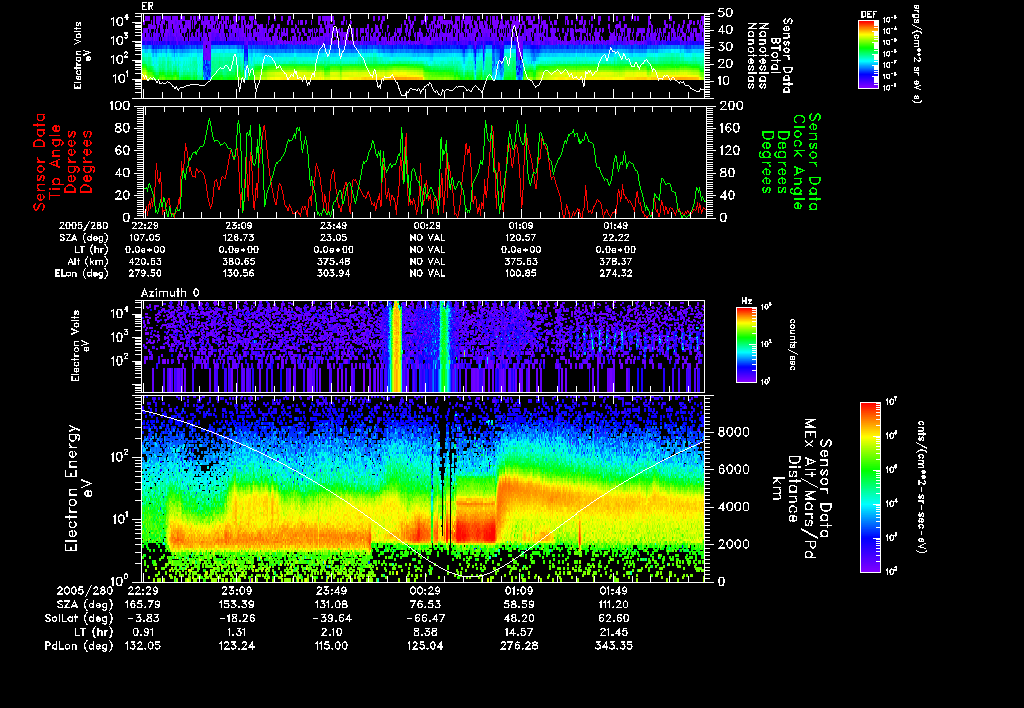Click the 'BTotal Nanoteslas' axis label
This screenshot has width=1024, height=708.
763,56
